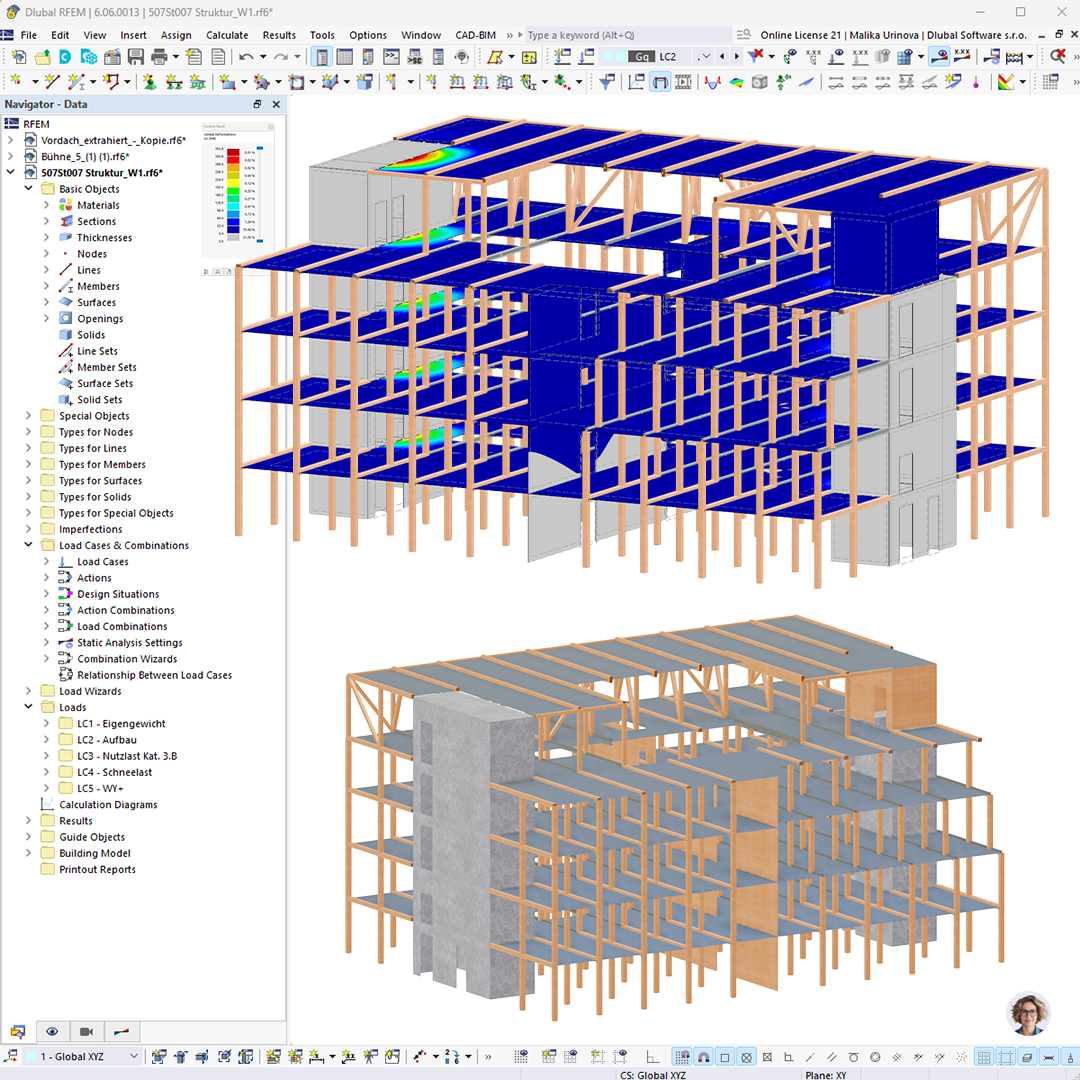Viewport: 1080px width, 1080px height.
Task: Expand the Materials branch in the navigator
Action: coord(46,204)
